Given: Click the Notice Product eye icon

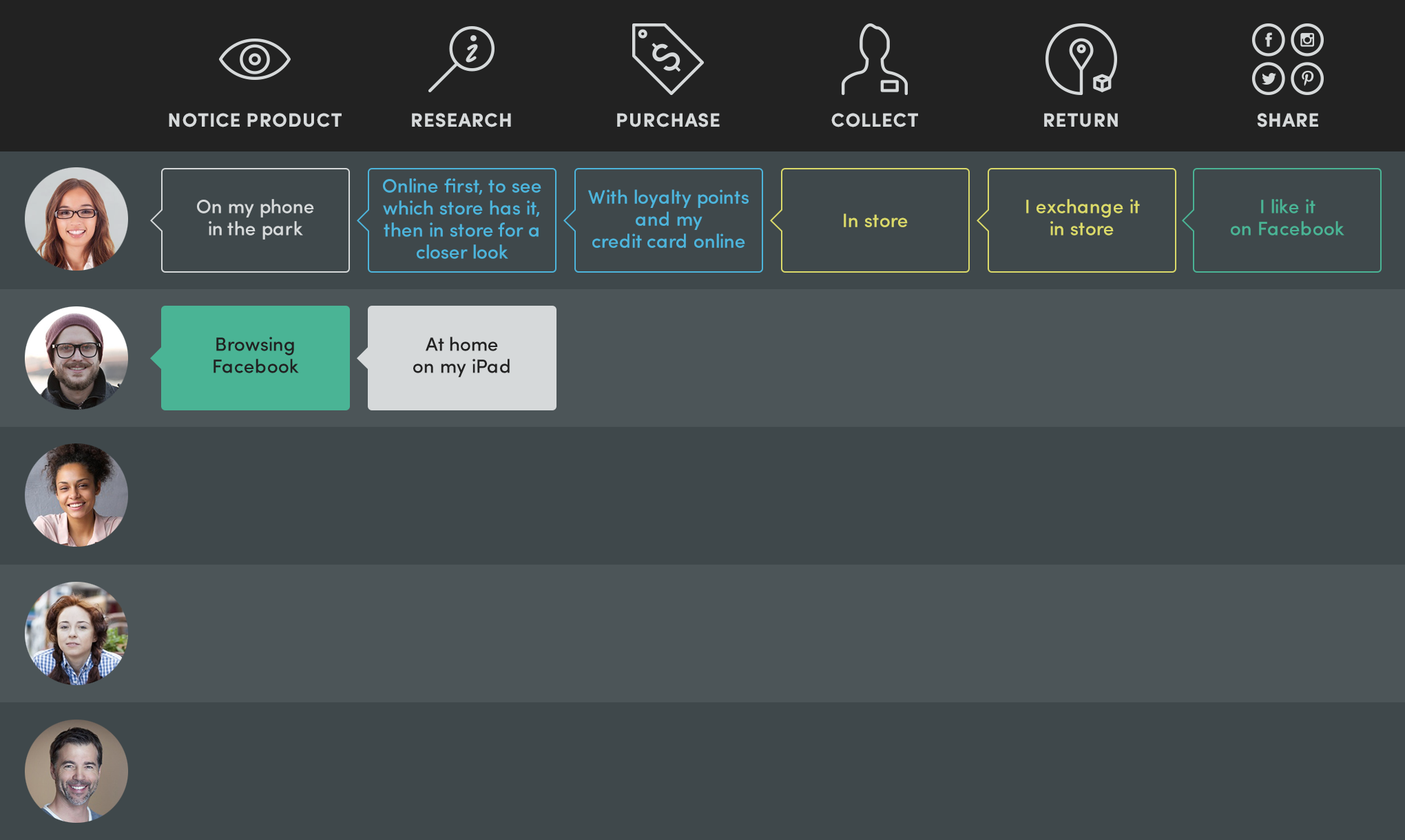Looking at the screenshot, I should [255, 59].
